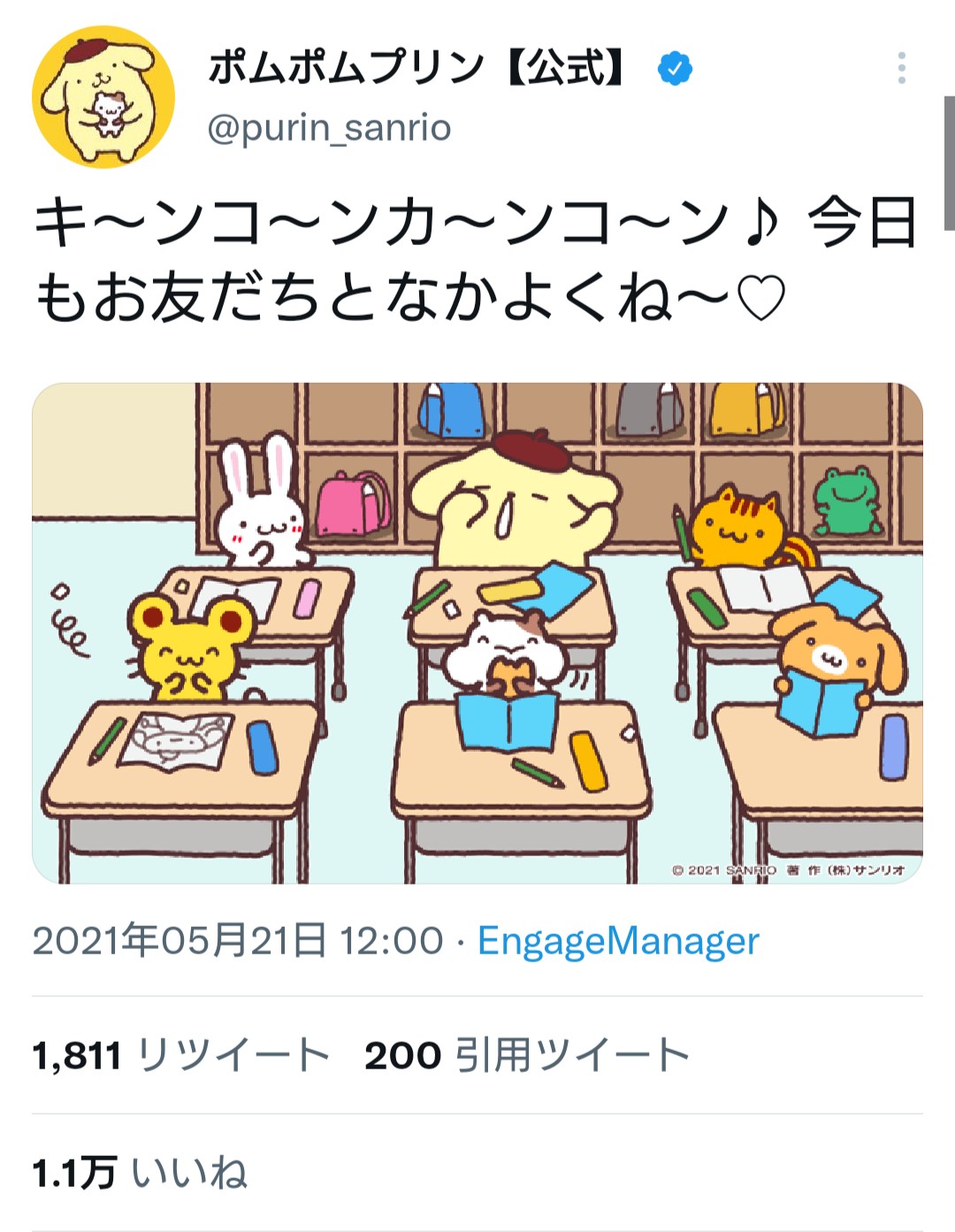The width and height of the screenshot is (955, 1232).
Task: Open the @purin_sanrio handle
Action: point(329,128)
